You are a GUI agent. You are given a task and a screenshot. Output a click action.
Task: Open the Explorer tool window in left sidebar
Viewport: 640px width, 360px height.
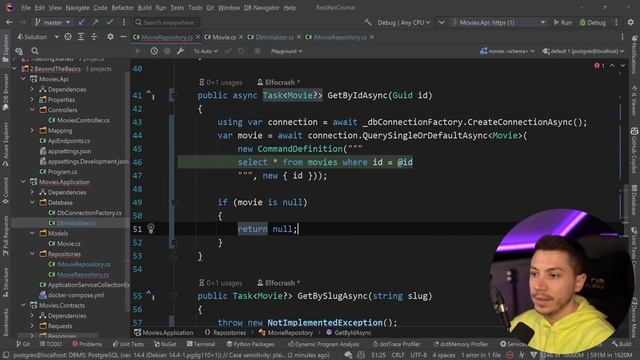(5, 48)
